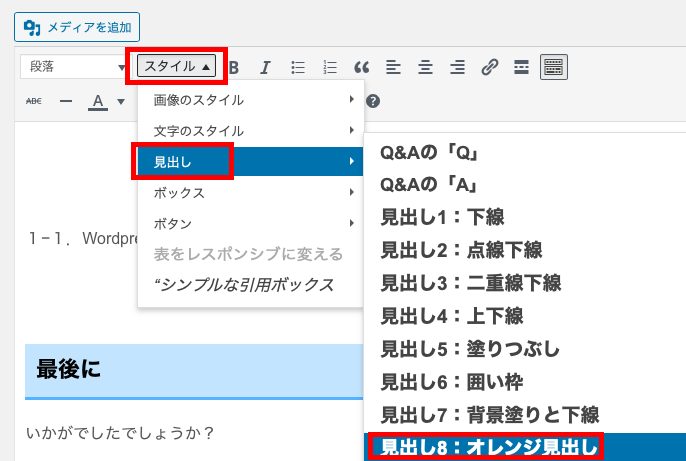The width and height of the screenshot is (686, 461).
Task: Open the 段落 format dropdown
Action: coord(72,67)
